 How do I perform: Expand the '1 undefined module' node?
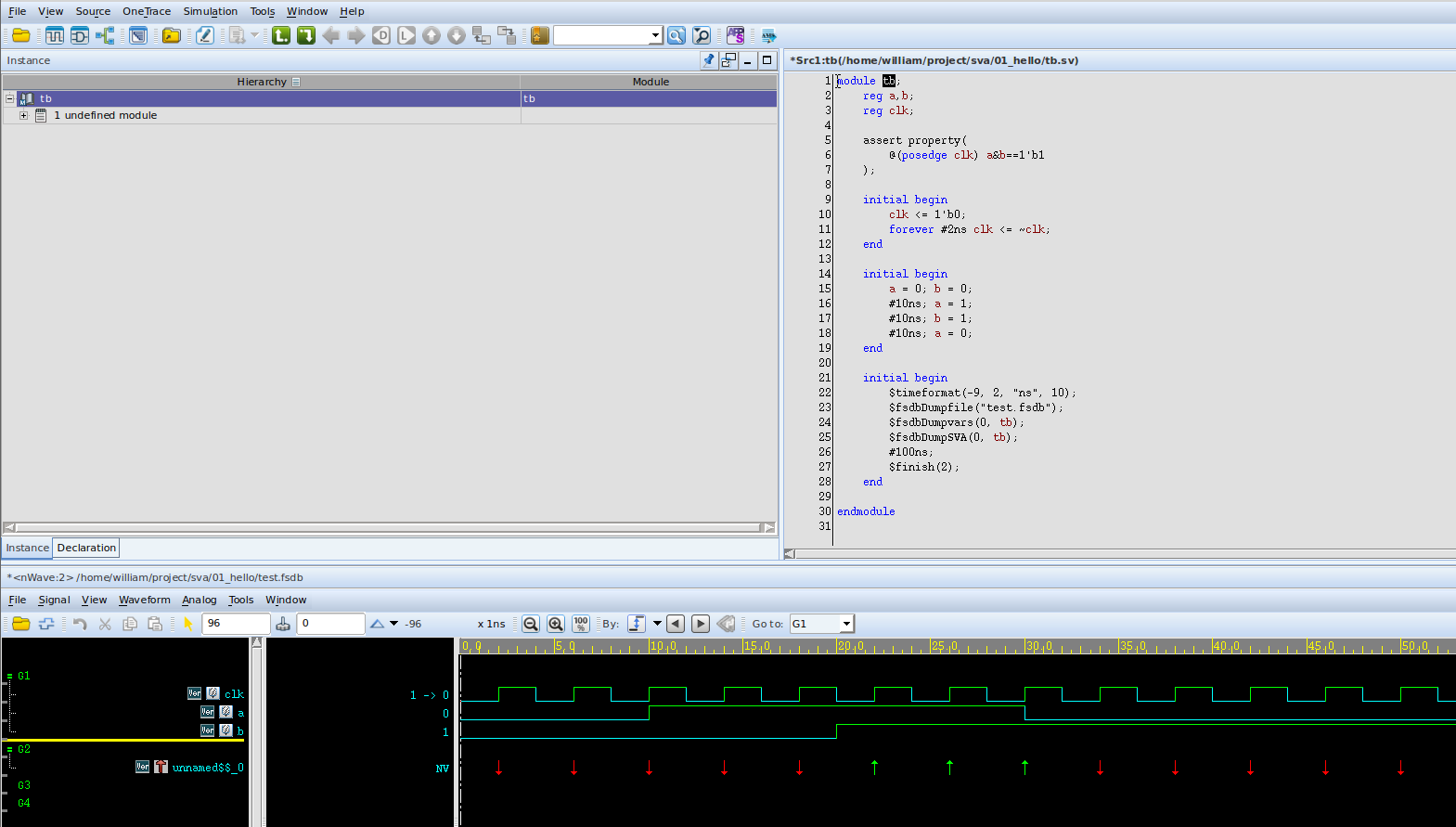point(24,115)
